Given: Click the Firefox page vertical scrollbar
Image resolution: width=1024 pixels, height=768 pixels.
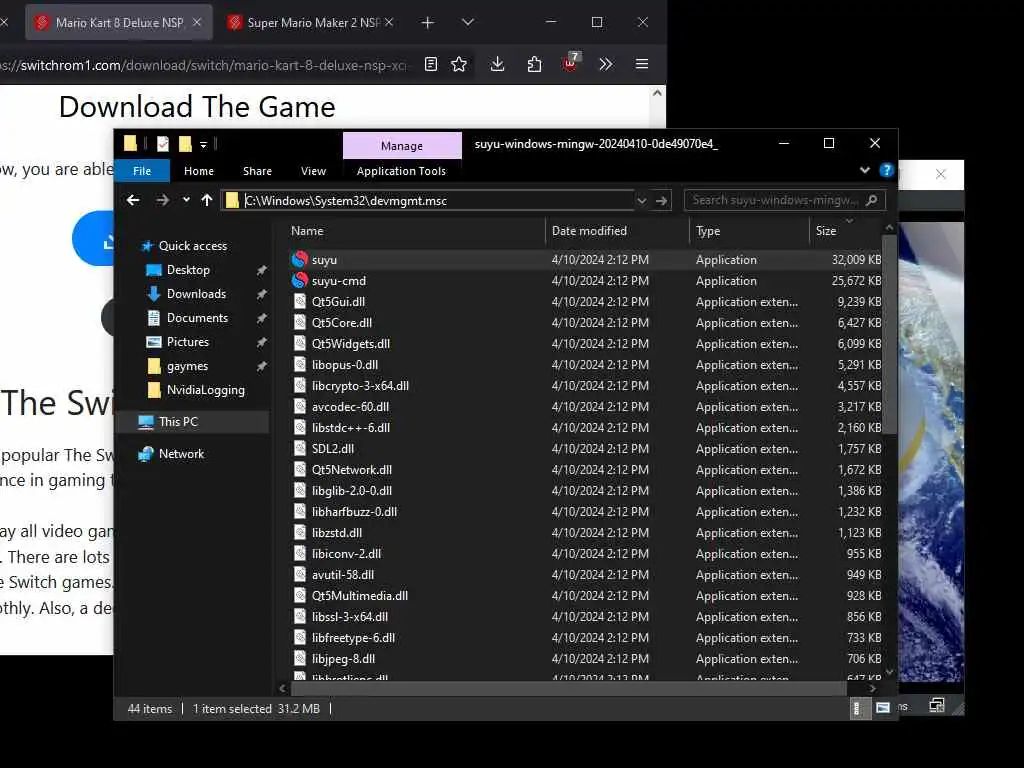Looking at the screenshot, I should point(657,108).
